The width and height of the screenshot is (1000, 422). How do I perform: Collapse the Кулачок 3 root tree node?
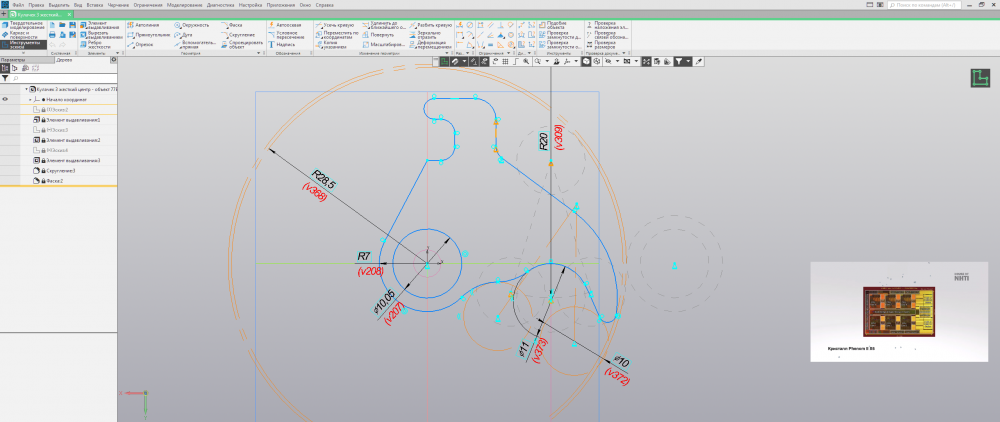(27, 89)
